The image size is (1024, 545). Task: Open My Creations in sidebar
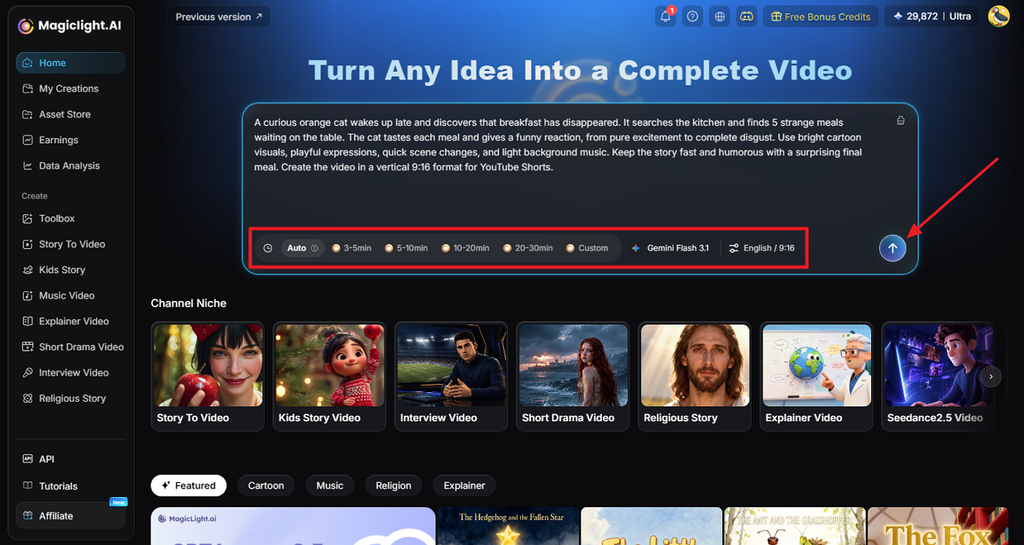(x=71, y=89)
